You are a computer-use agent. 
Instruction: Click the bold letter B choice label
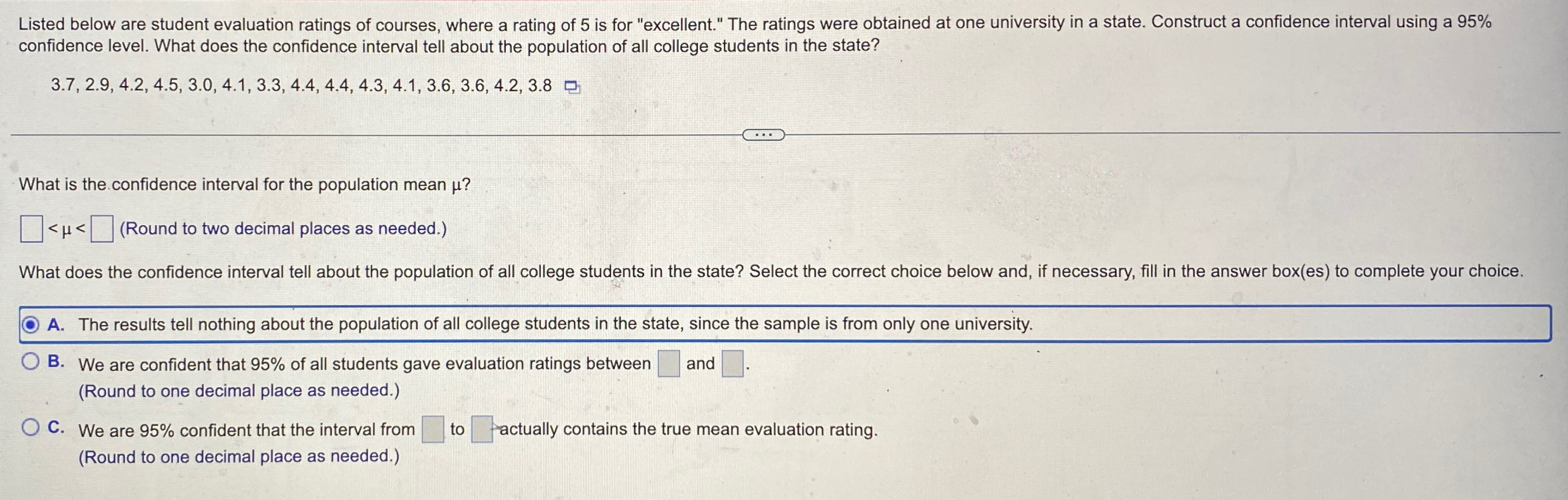(56, 361)
